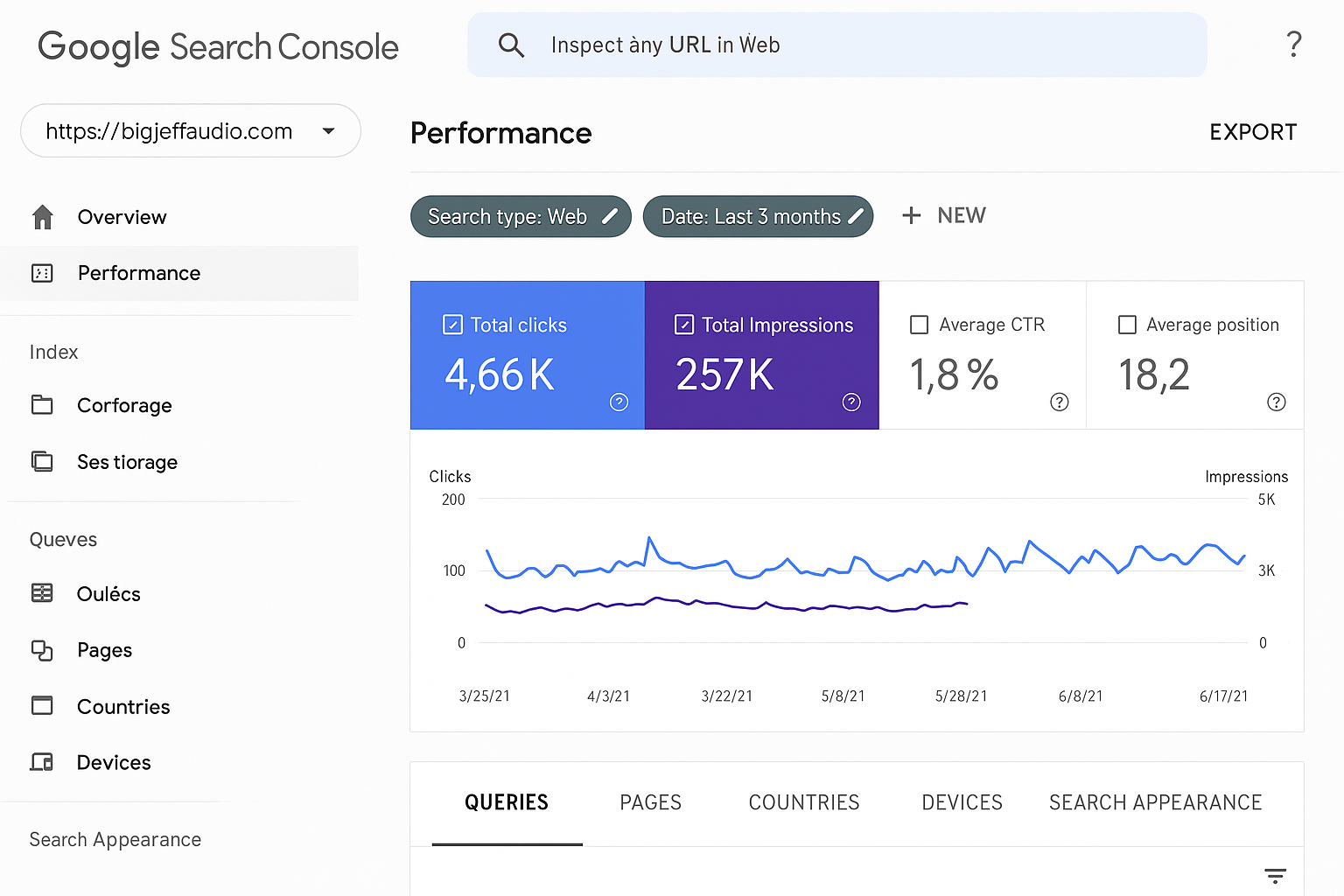Click help icon in Average position card
This screenshot has width=1344, height=896.
pos(1276,402)
